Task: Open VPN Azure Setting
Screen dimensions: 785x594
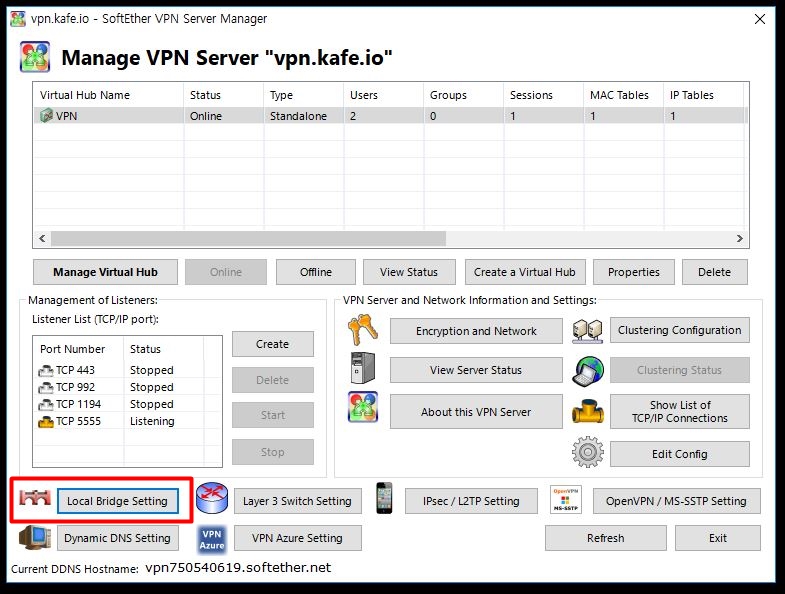Action: tap(297, 538)
